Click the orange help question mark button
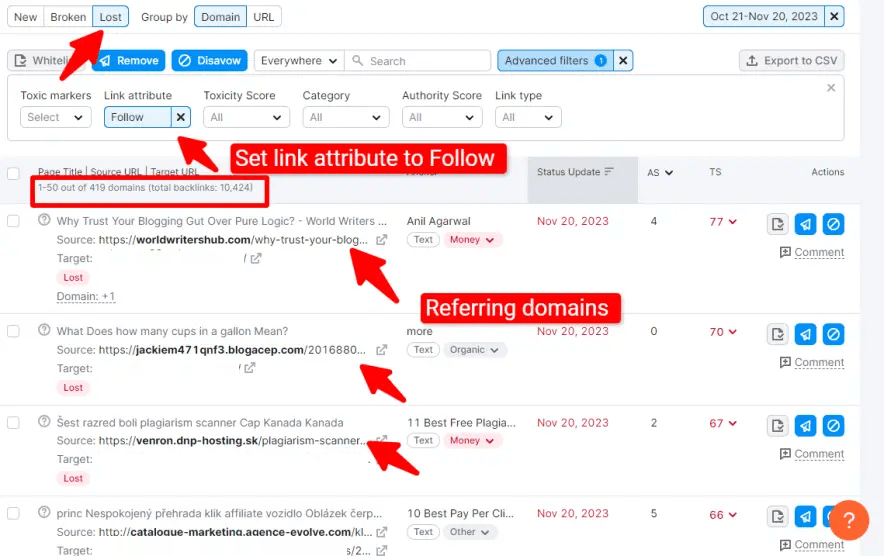Image resolution: width=884 pixels, height=556 pixels. [849, 520]
